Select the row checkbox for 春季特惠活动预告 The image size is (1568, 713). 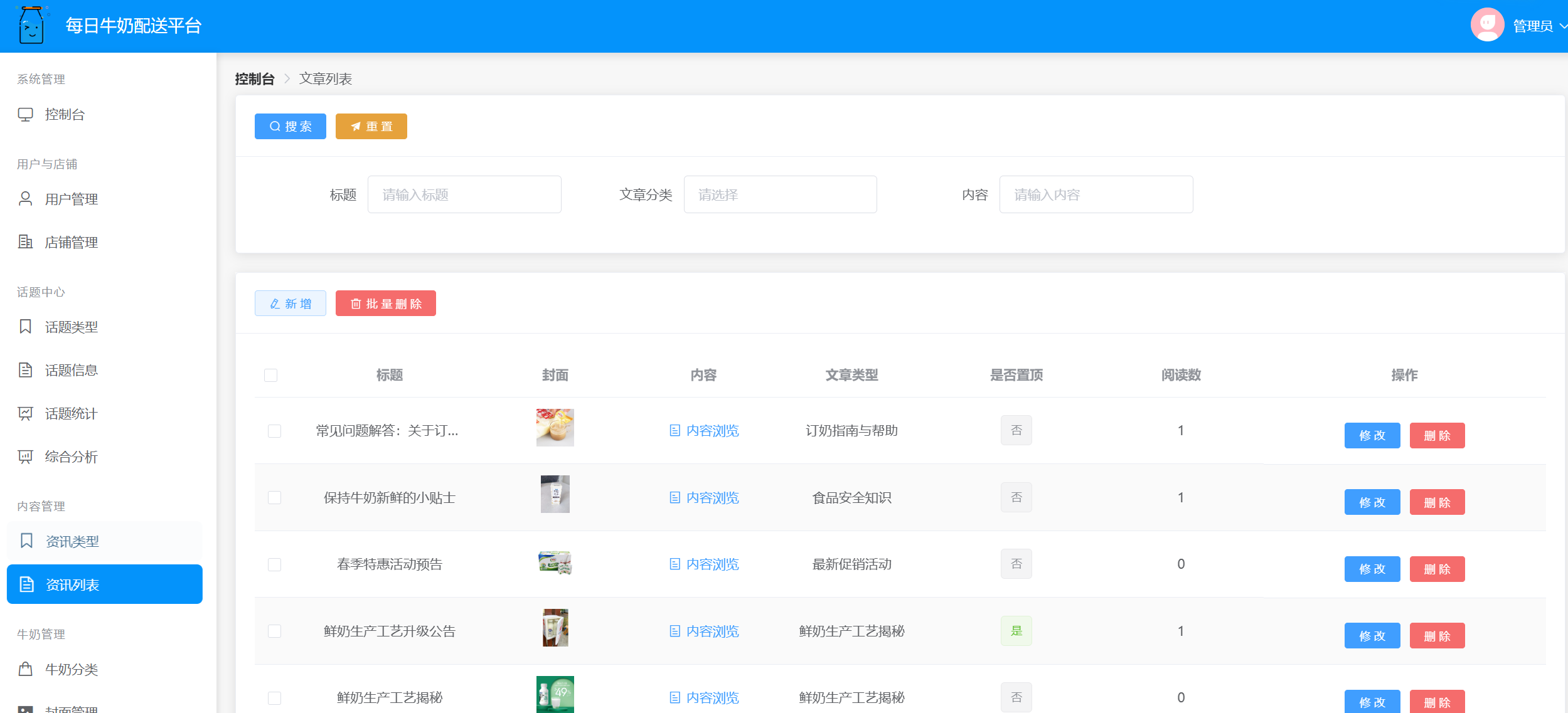pos(273,564)
